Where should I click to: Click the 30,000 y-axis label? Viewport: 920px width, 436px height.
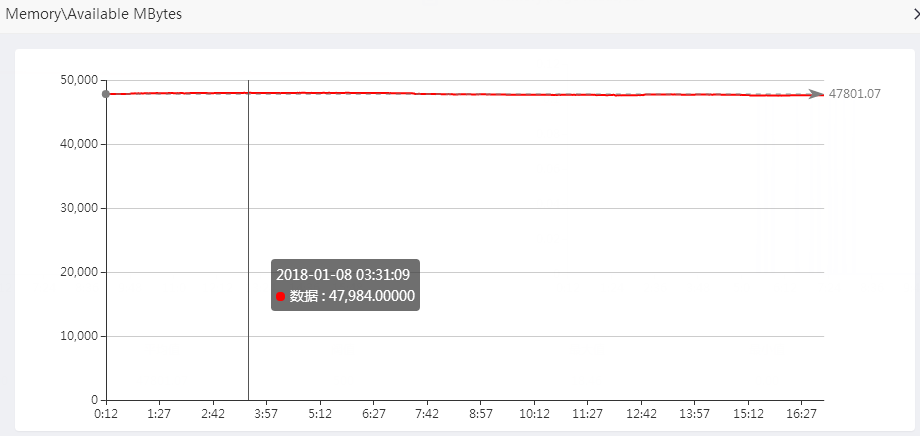(x=79, y=208)
